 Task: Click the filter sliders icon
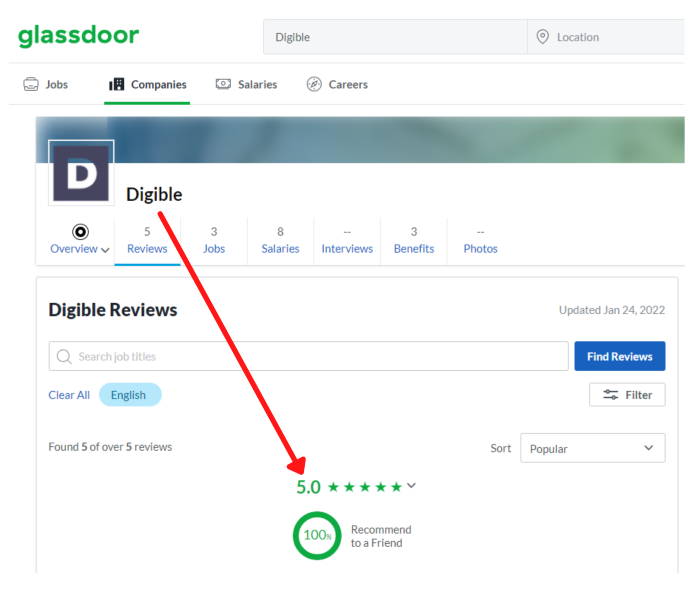point(611,395)
